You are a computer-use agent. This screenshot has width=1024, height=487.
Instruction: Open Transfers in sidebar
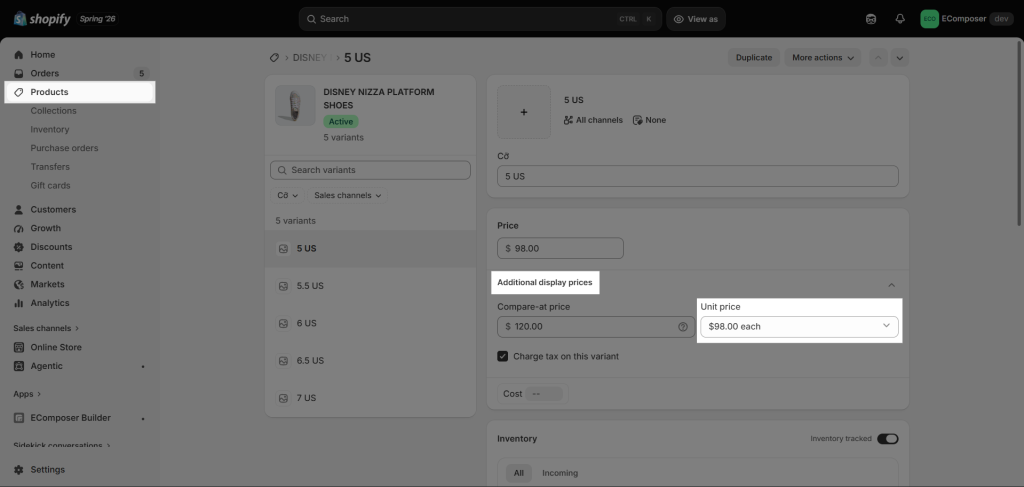50,167
